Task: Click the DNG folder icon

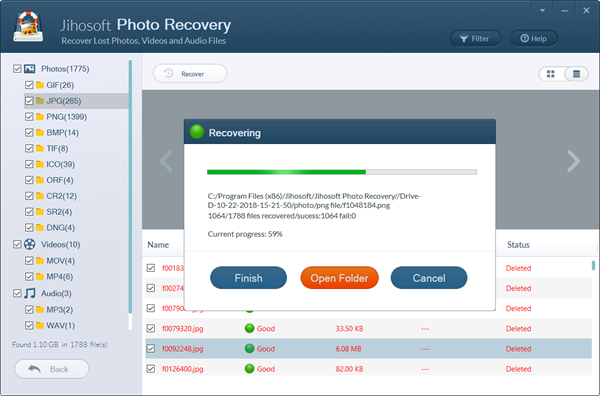Action: pos(40,228)
